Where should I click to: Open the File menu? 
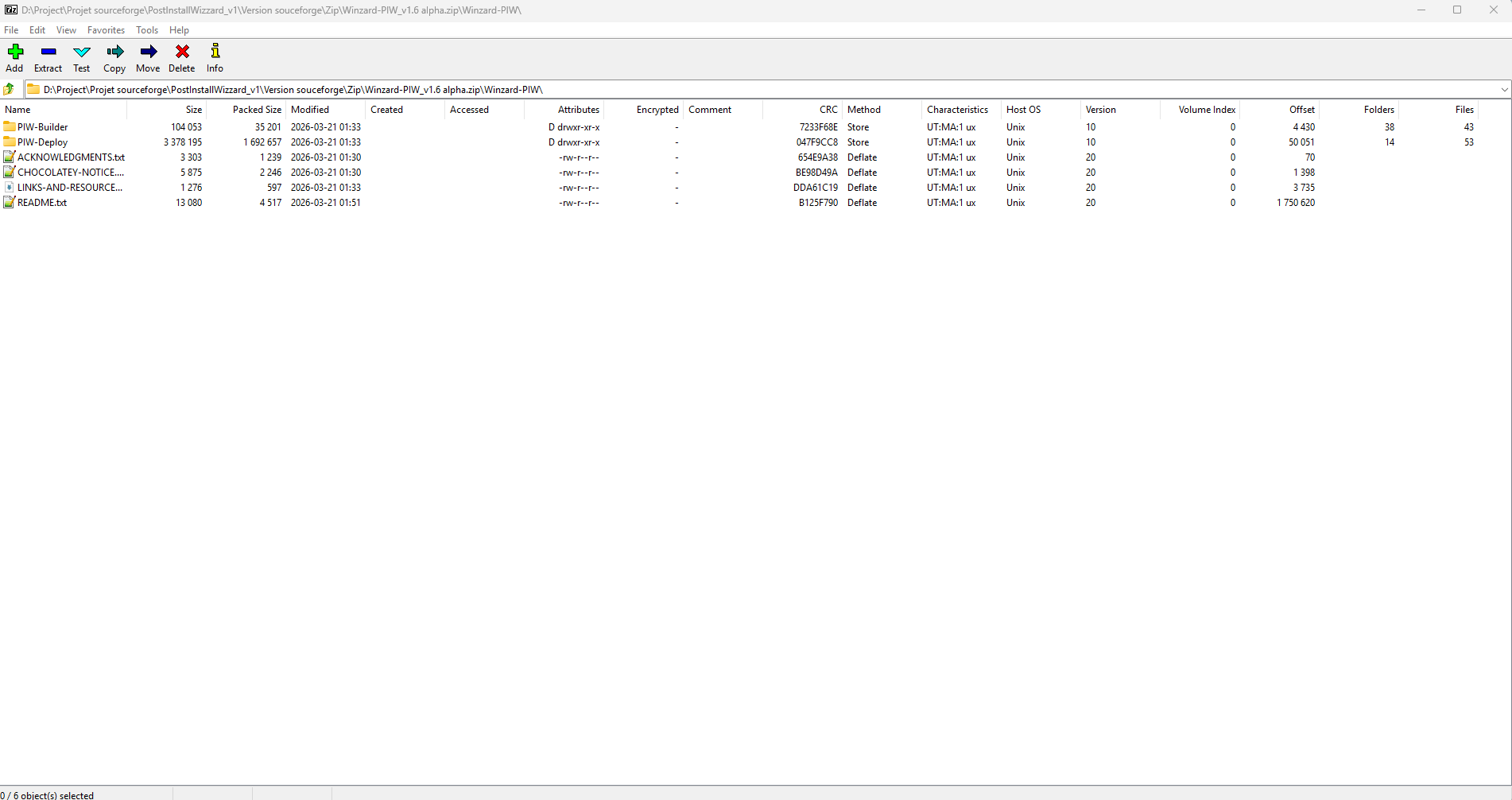[x=11, y=30]
